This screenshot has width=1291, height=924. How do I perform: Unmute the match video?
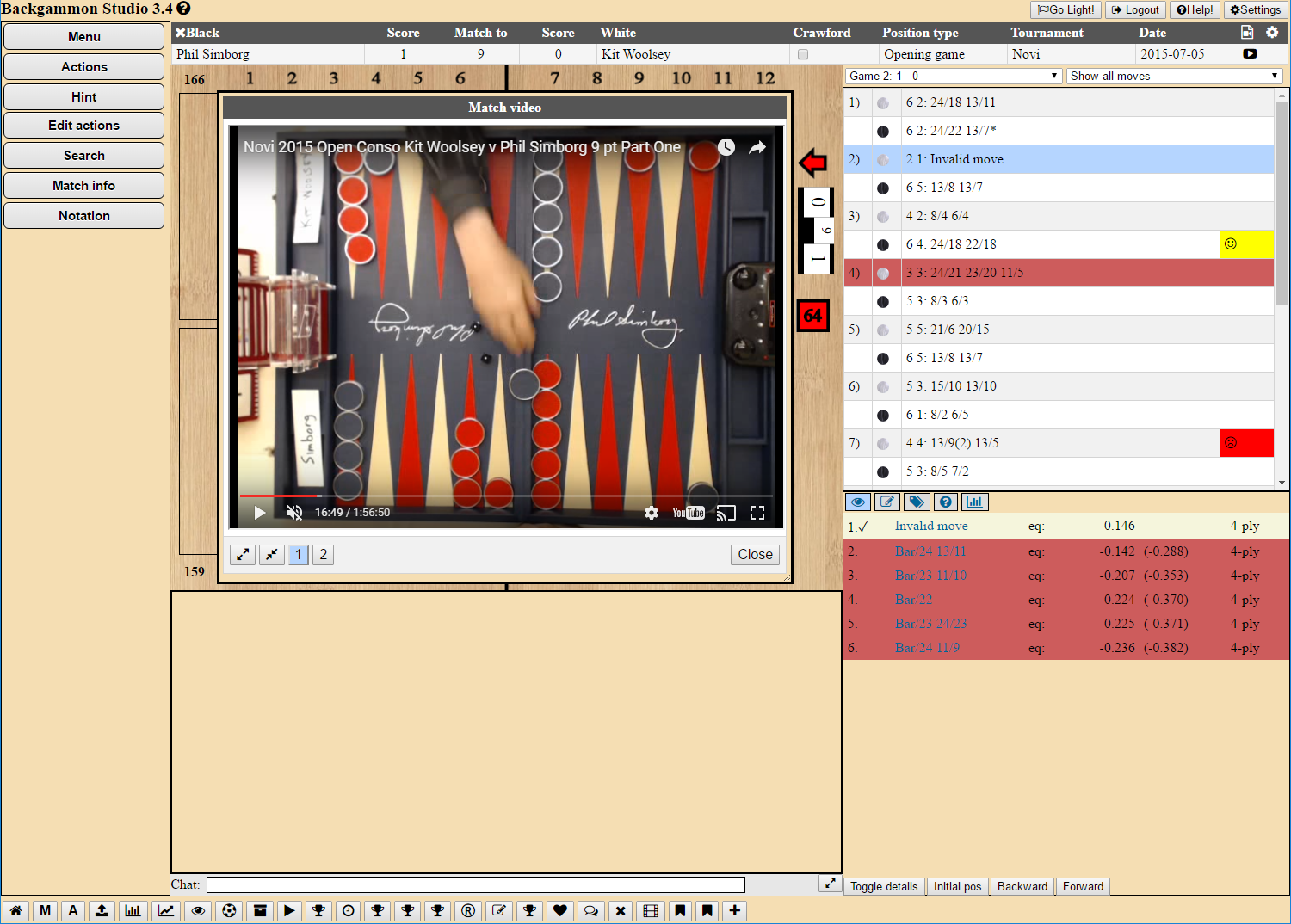(x=294, y=513)
